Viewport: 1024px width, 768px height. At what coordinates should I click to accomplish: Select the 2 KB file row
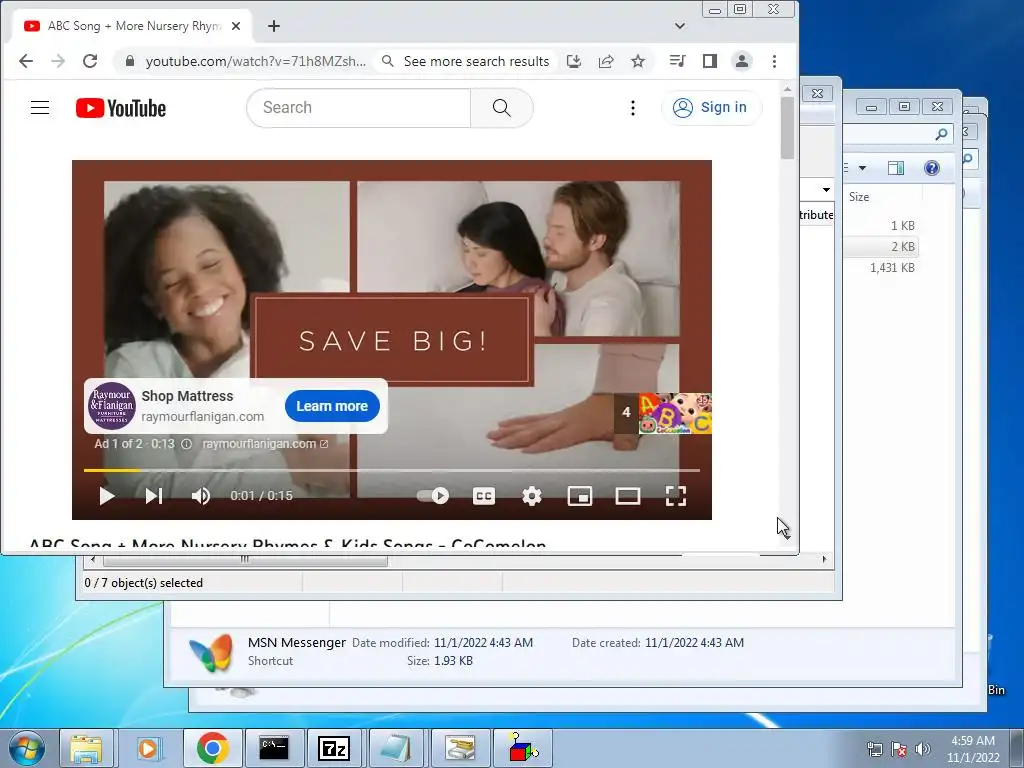[x=881, y=247]
